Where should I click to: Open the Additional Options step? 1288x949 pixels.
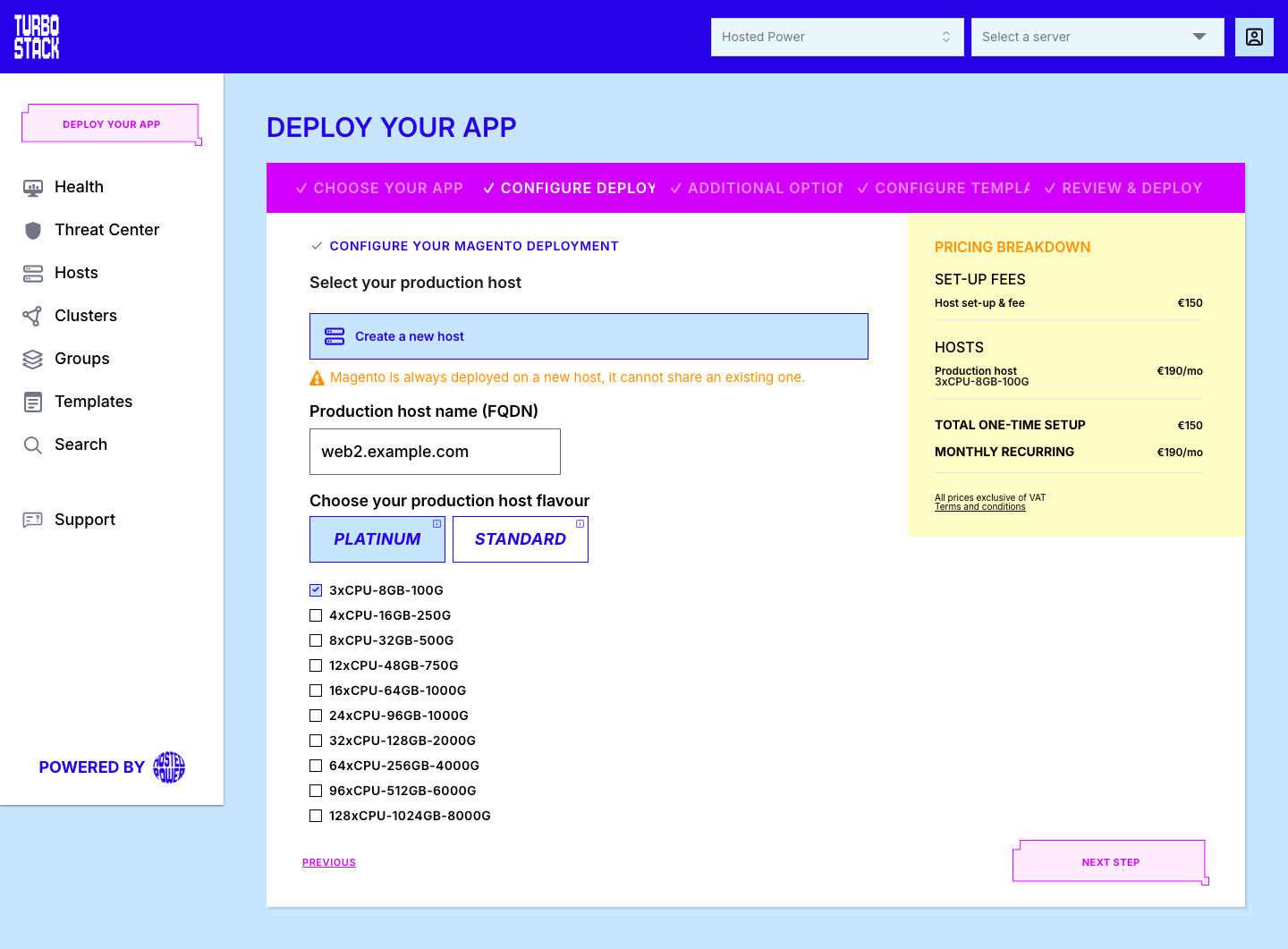click(x=757, y=188)
